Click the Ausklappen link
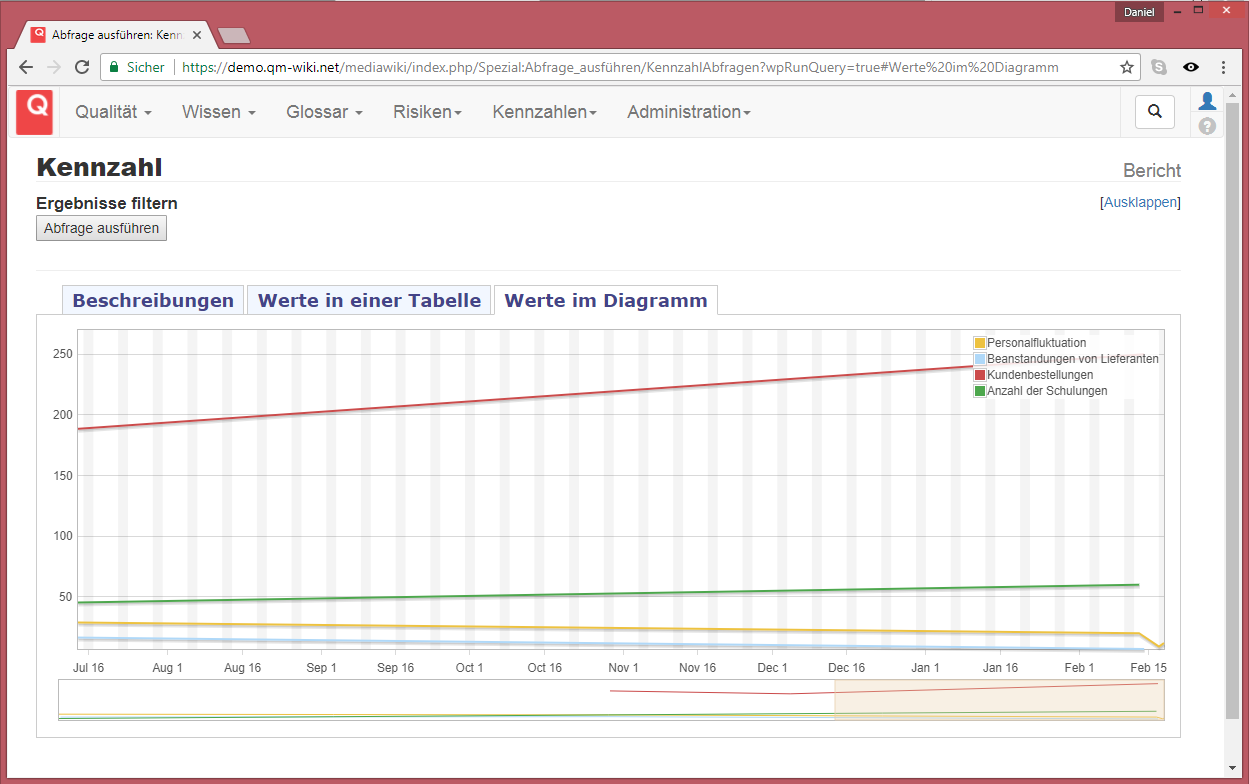The image size is (1249, 784). [x=1140, y=202]
